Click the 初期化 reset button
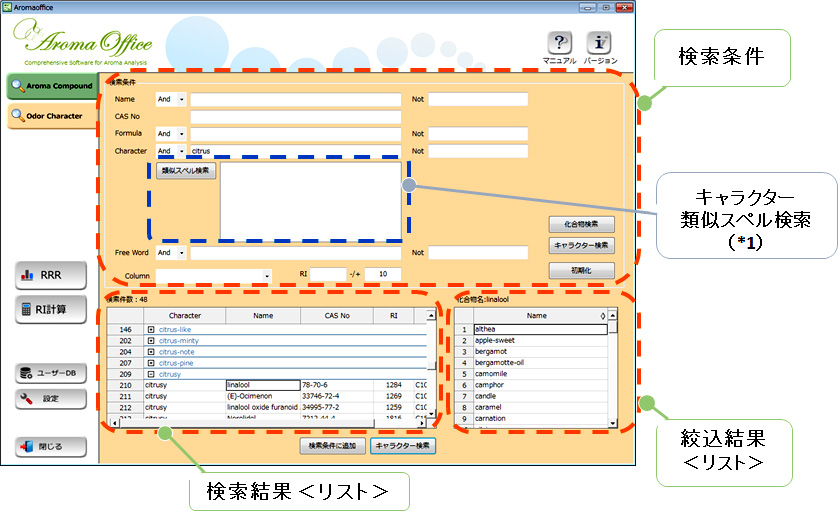The image size is (838, 511). (x=581, y=270)
